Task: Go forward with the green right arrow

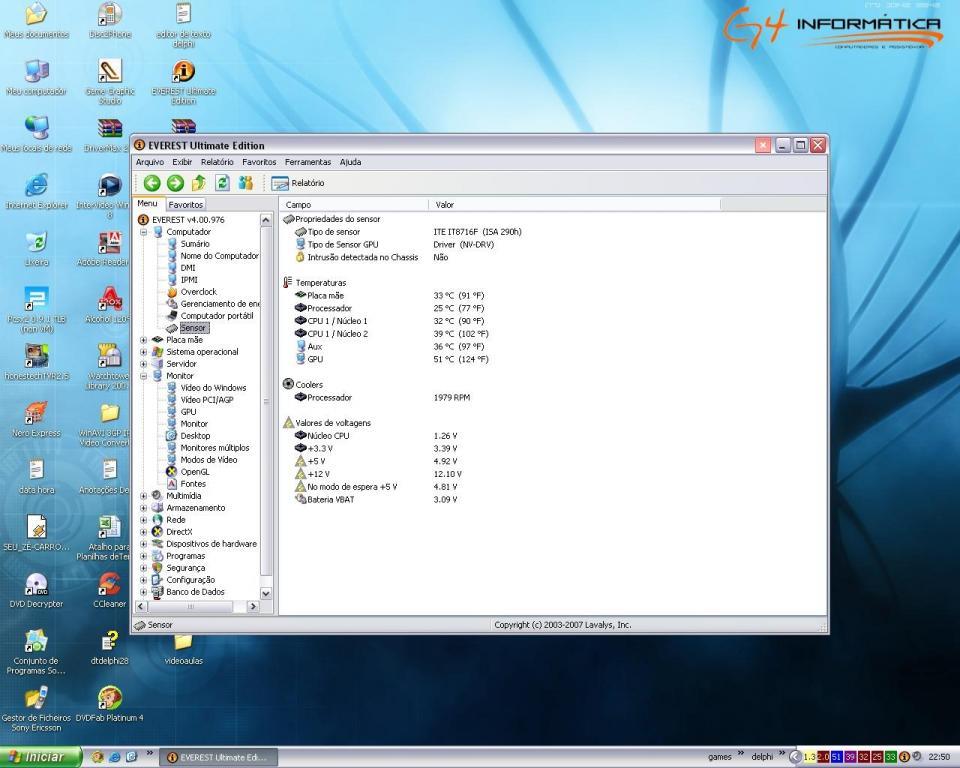Action: [175, 183]
